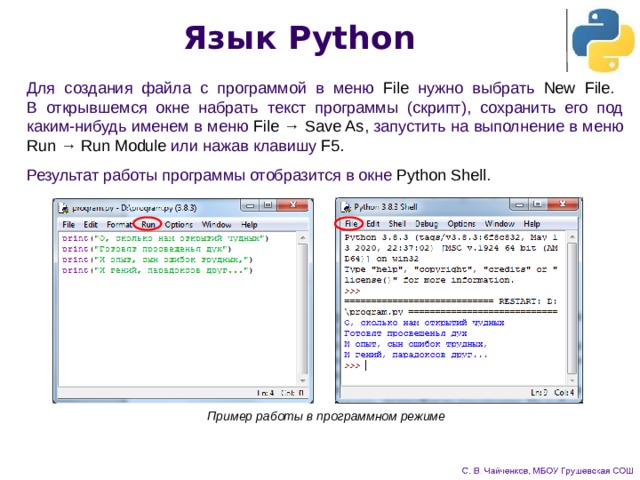Close the Python 3.8.3 Shell window

(x=562, y=204)
